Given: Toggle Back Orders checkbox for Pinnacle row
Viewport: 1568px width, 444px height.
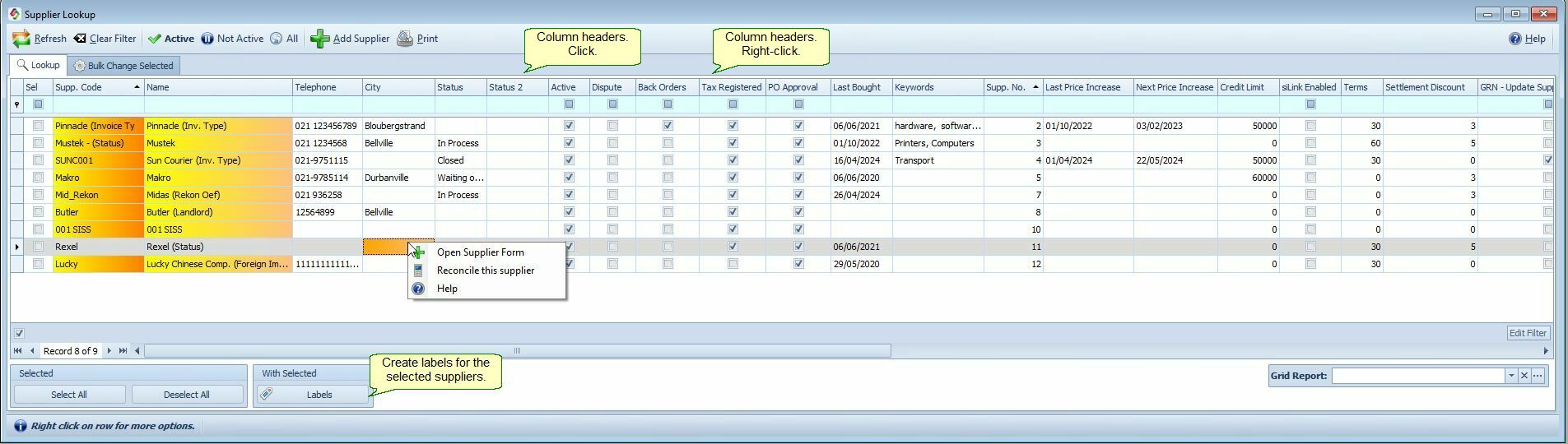Looking at the screenshot, I should click(668, 126).
